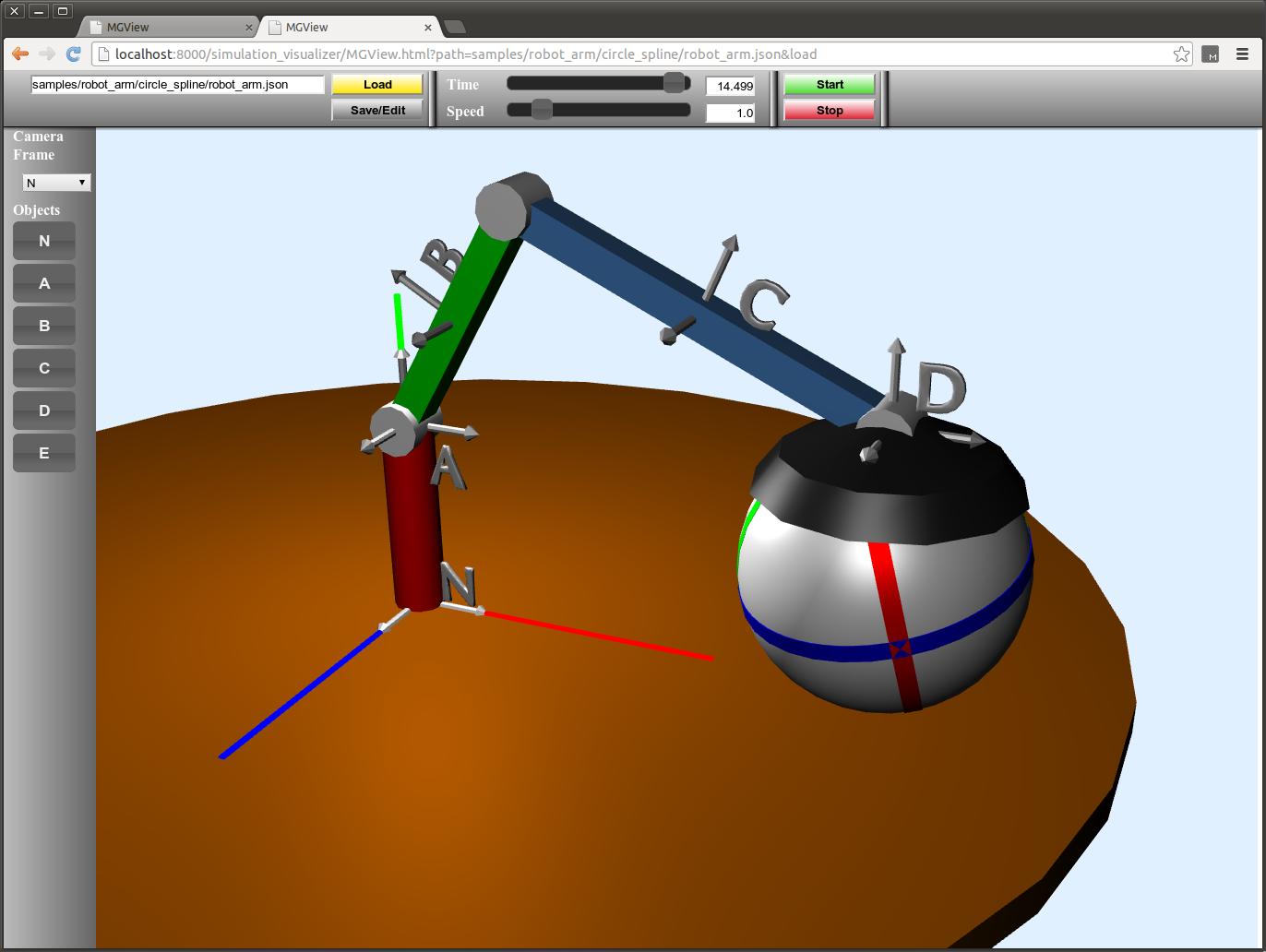Open the Camera Frame dropdown
Viewport: 1266px width, 952px height.
tap(56, 183)
